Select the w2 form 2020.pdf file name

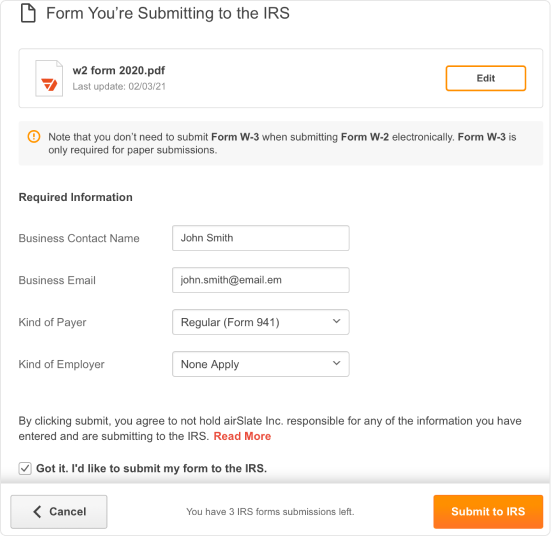click(118, 70)
